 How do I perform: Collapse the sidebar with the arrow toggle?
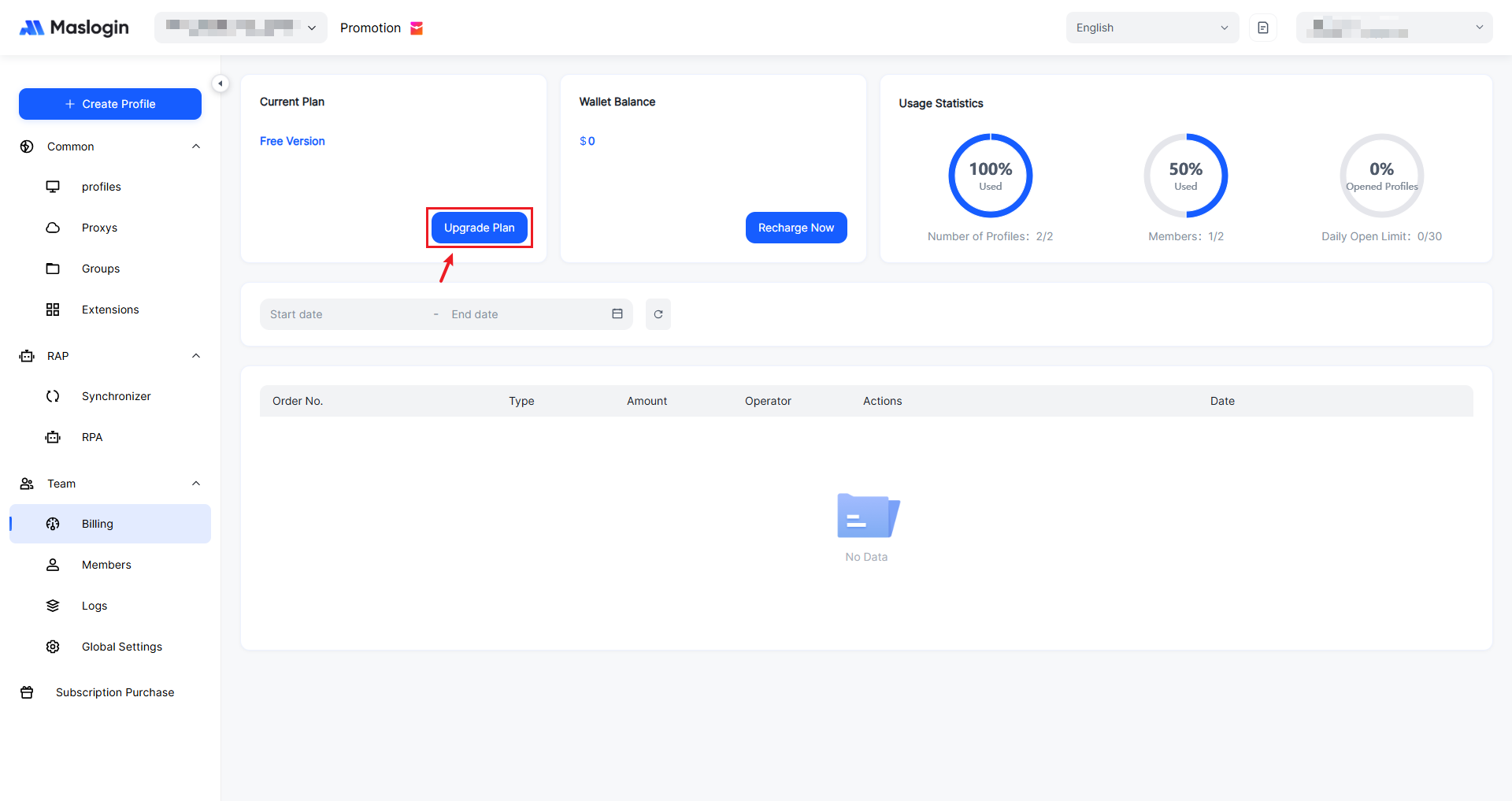[220, 83]
